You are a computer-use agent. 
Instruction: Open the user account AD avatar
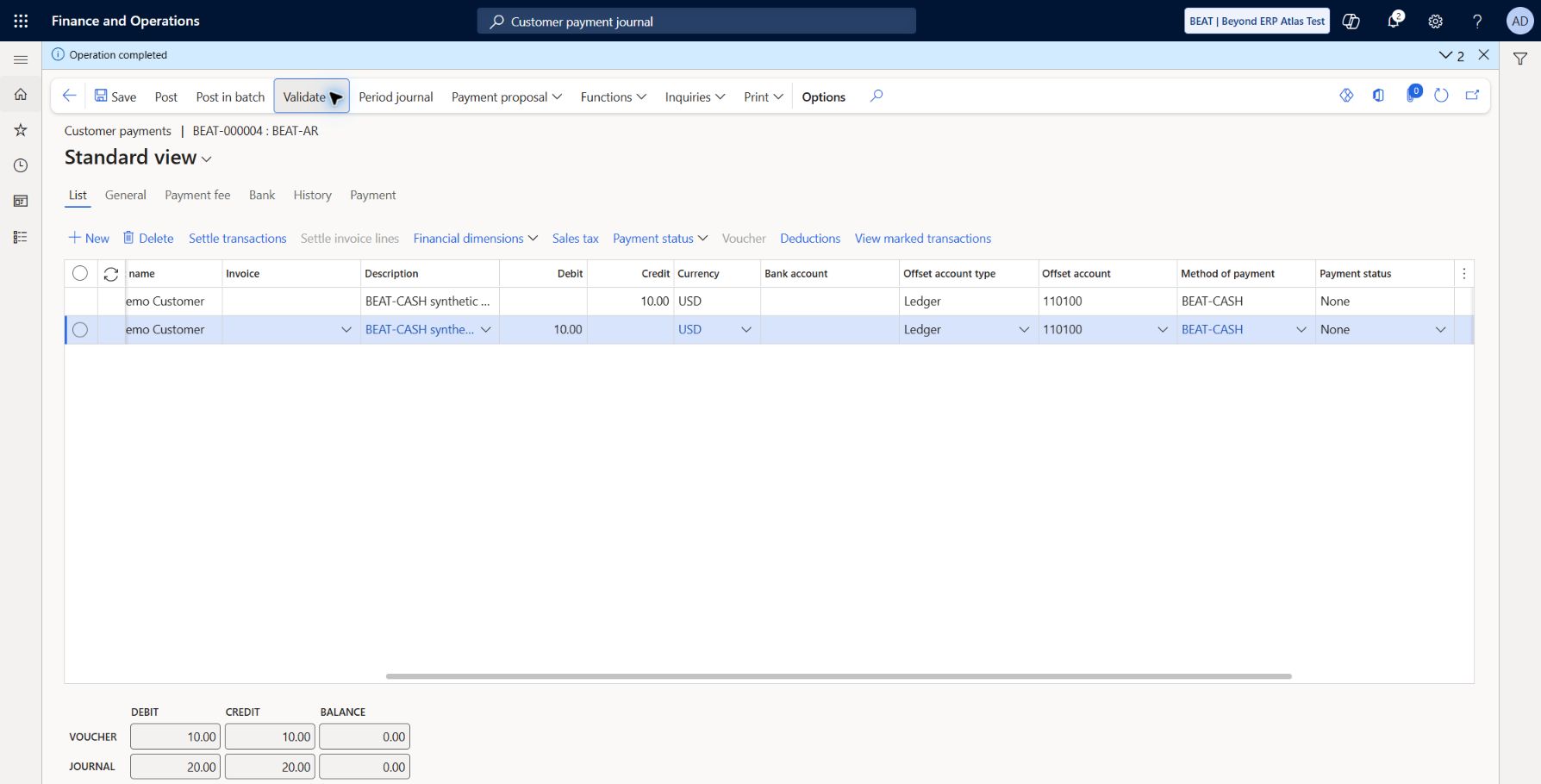point(1519,21)
